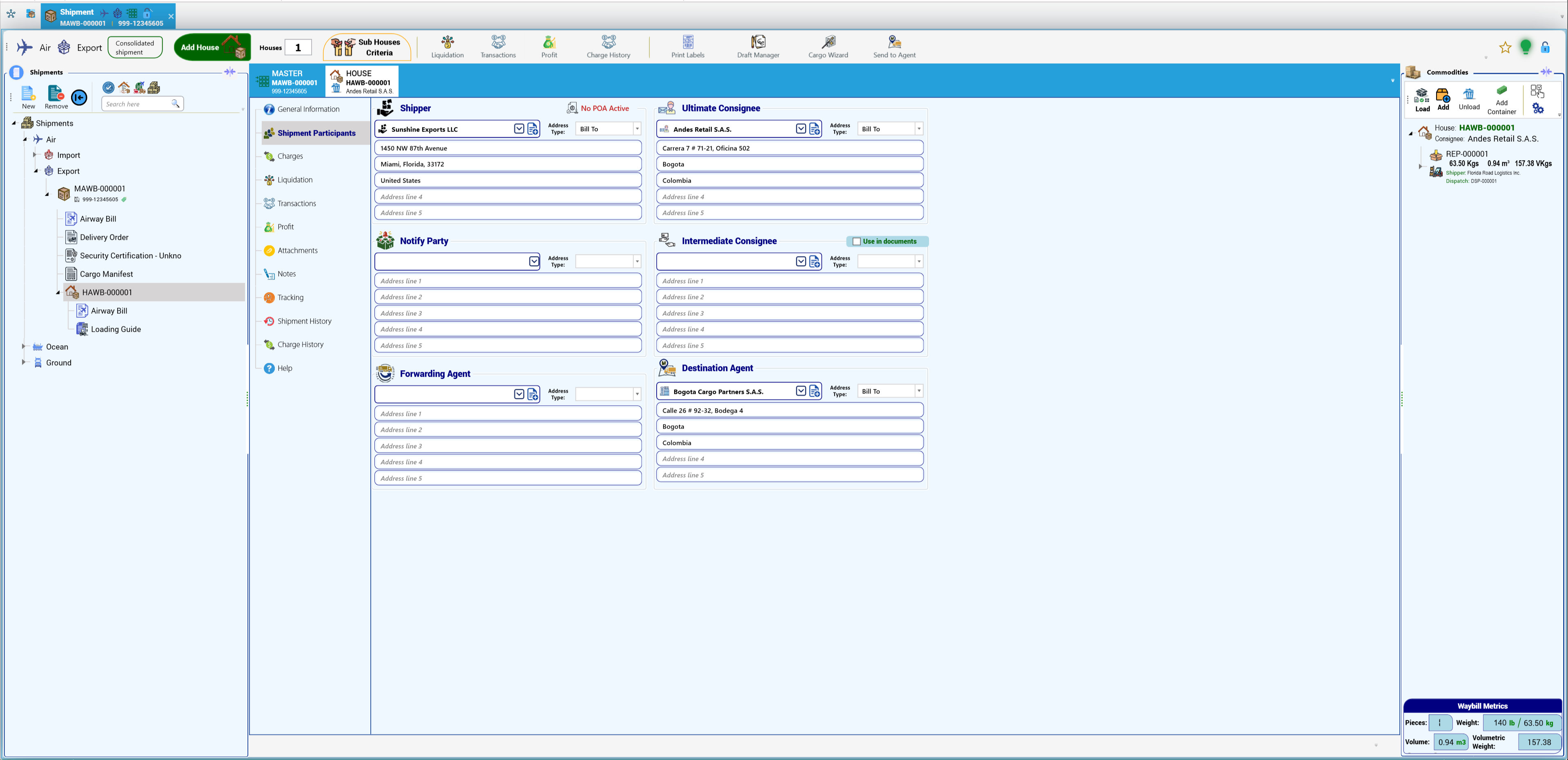The image size is (1568, 760).
Task: Click Add Container in Commodities panel
Action: [1502, 100]
